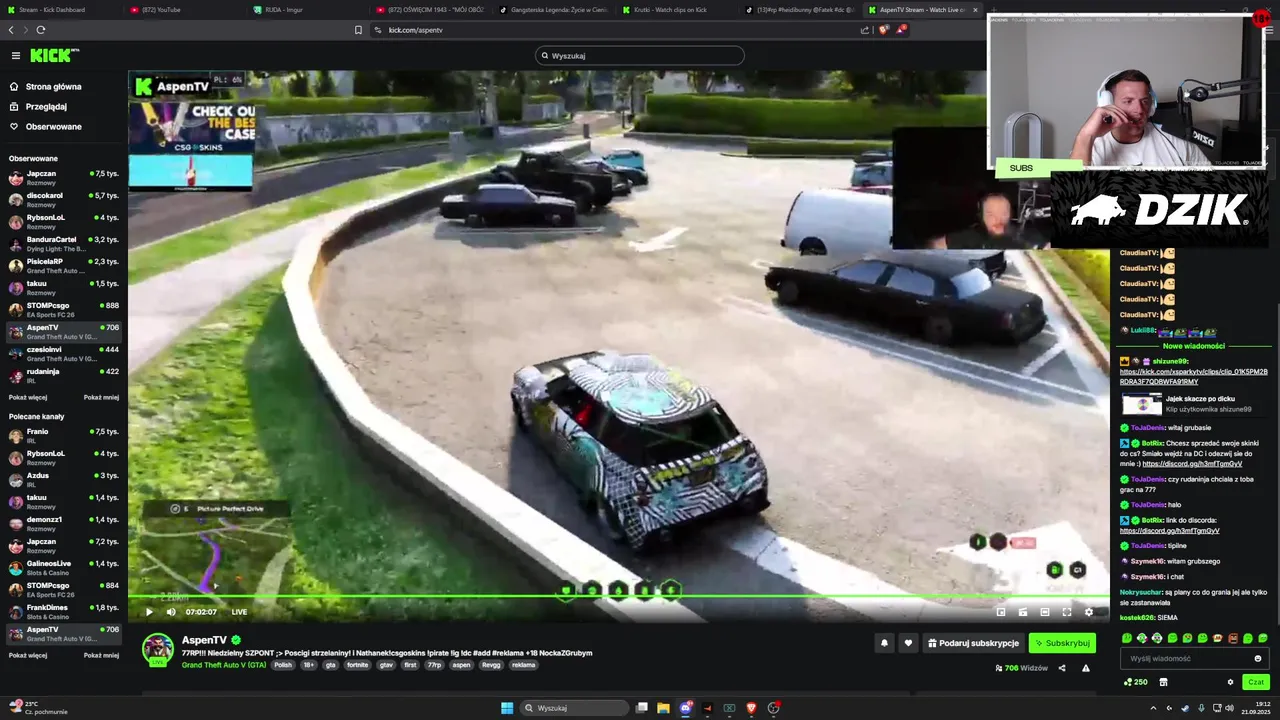Collapse recommended channels with Pokaż mniej

click(101, 655)
